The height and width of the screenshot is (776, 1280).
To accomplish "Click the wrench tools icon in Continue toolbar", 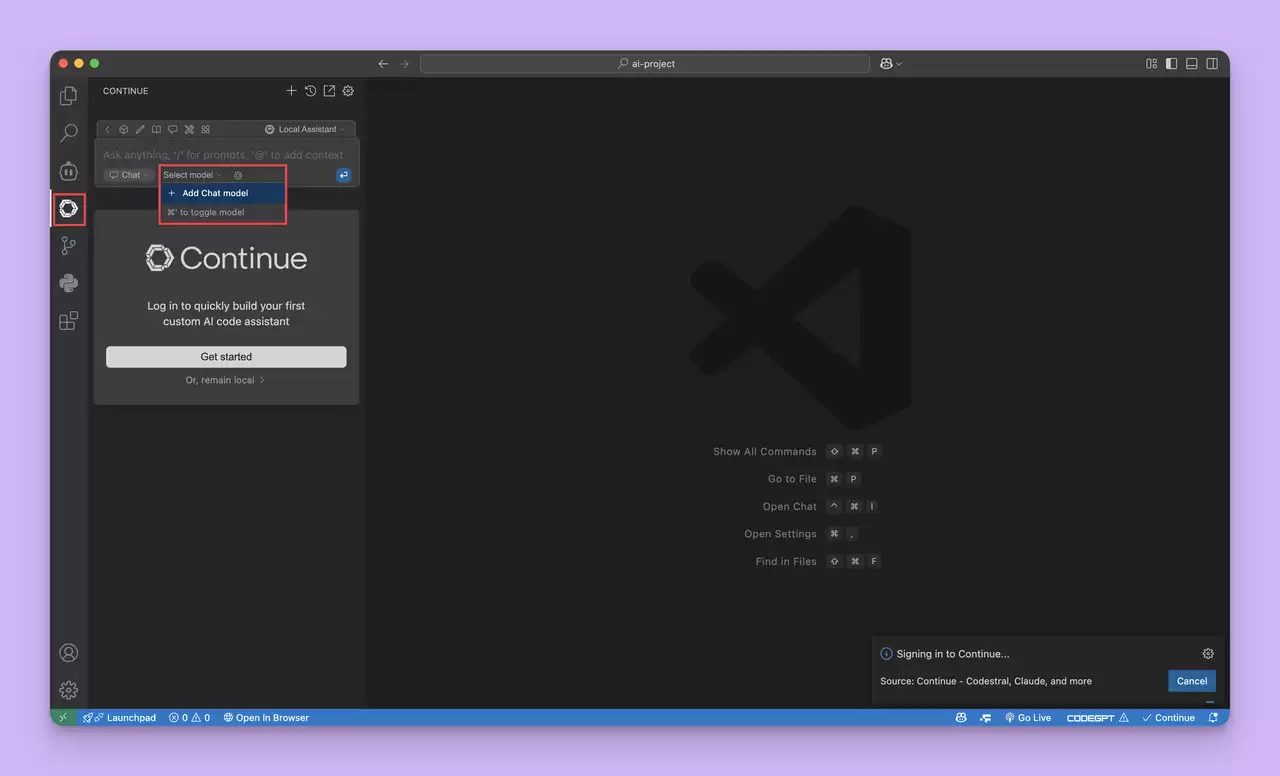I will [189, 129].
